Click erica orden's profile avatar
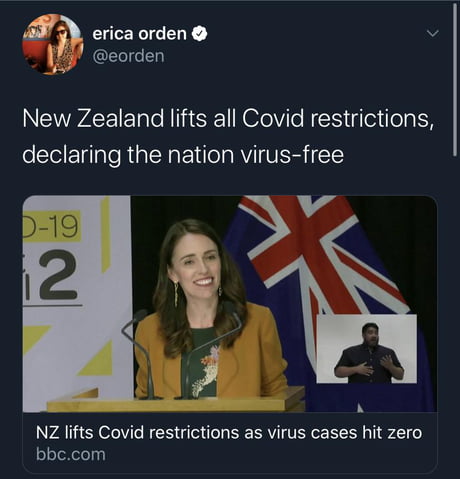This screenshot has width=460, height=479. pyautogui.click(x=52, y=44)
